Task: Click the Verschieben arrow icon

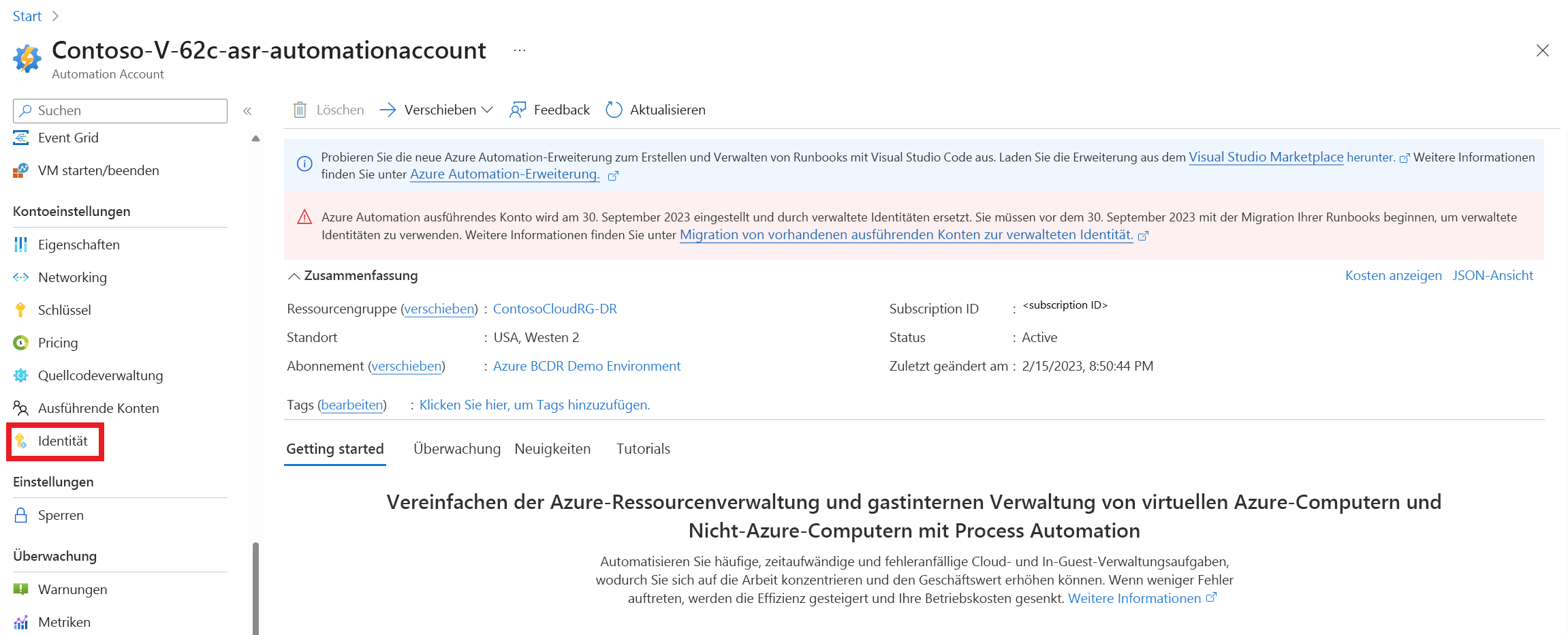Action: (388, 110)
